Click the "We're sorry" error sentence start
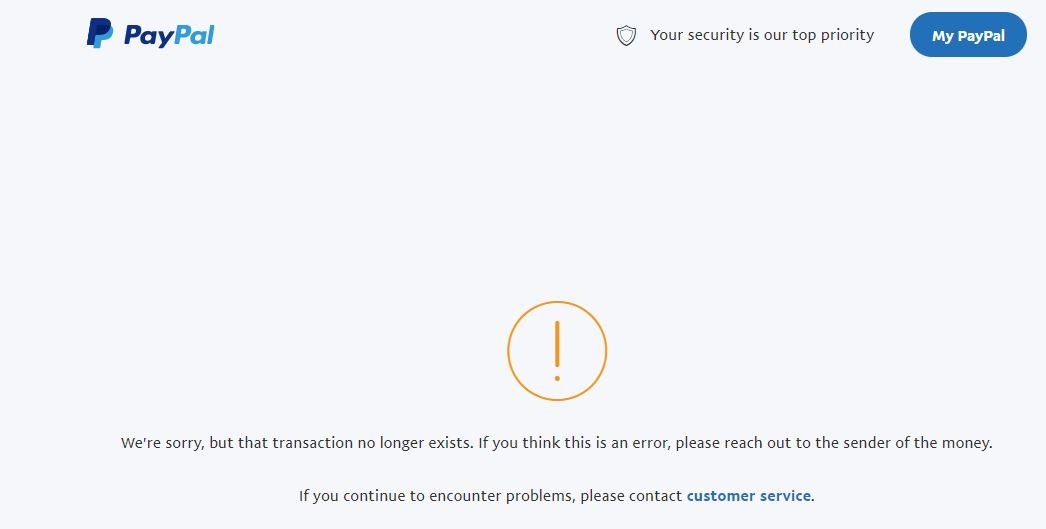Screen dimensions: 1046x529 pyautogui.click(x=162, y=443)
